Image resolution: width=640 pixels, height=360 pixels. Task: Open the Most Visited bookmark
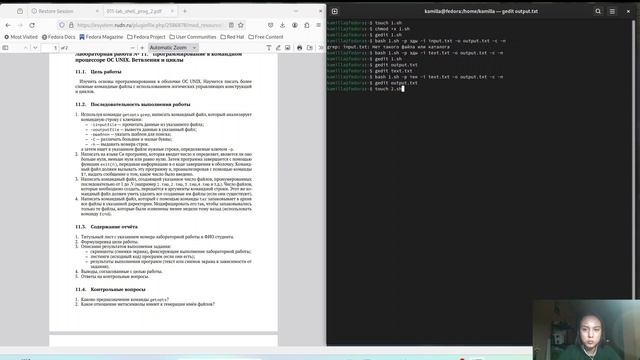[21, 37]
